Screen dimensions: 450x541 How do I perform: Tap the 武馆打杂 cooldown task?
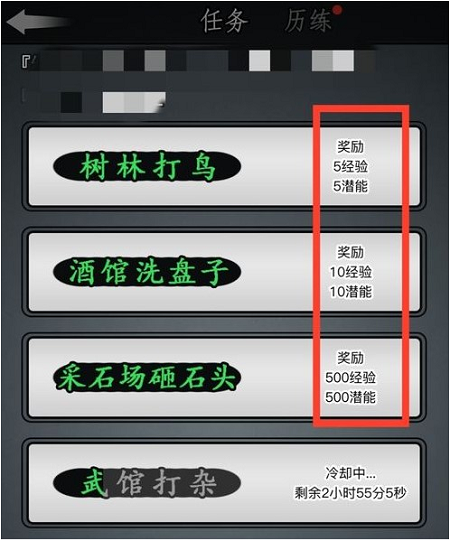tap(224, 483)
